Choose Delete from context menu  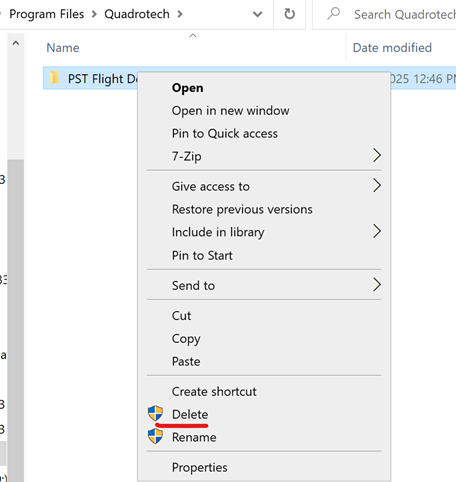point(264,414)
